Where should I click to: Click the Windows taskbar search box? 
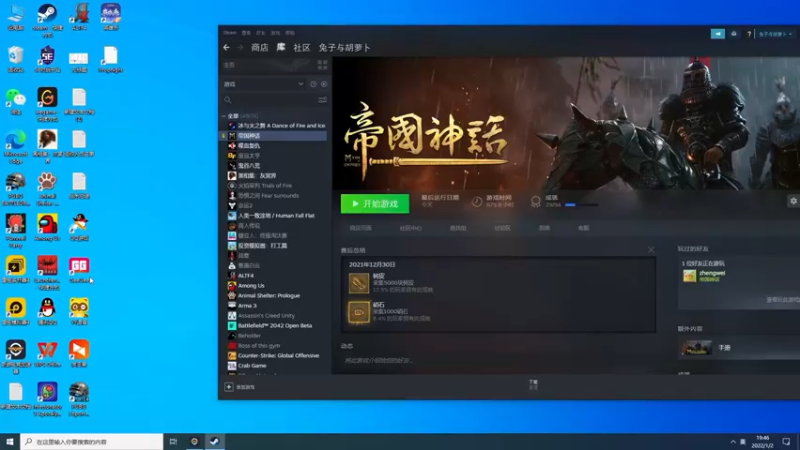(92, 441)
